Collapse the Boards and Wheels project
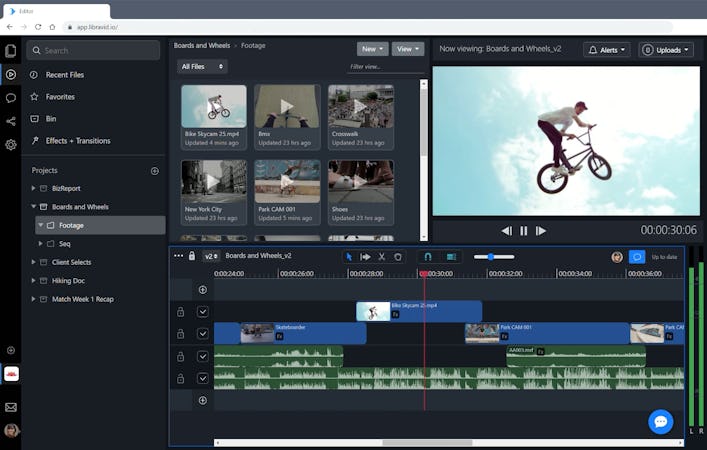The width and height of the screenshot is (707, 450). pyautogui.click(x=33, y=207)
